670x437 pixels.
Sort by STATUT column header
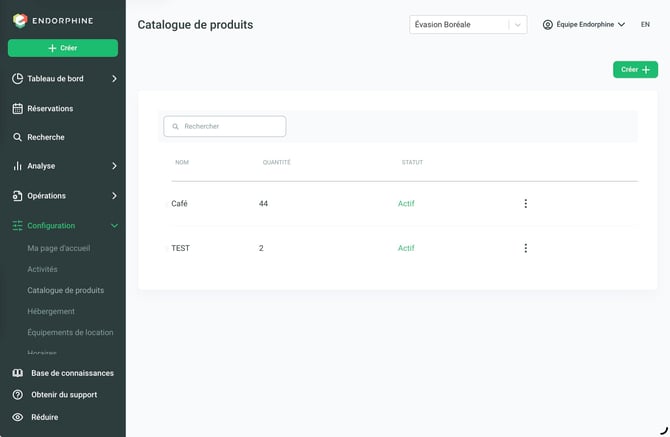tap(412, 162)
